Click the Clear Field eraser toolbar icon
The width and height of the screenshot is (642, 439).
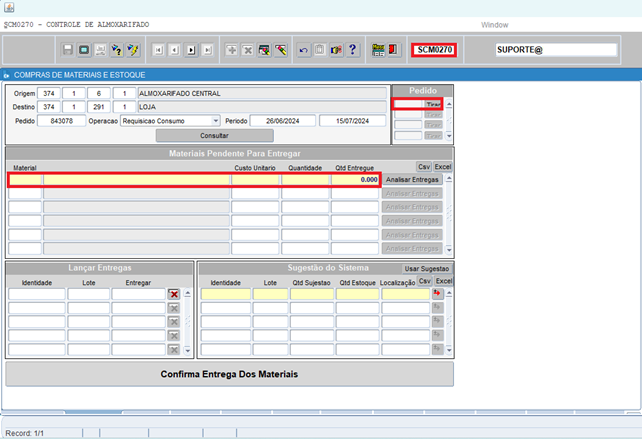click(280, 50)
